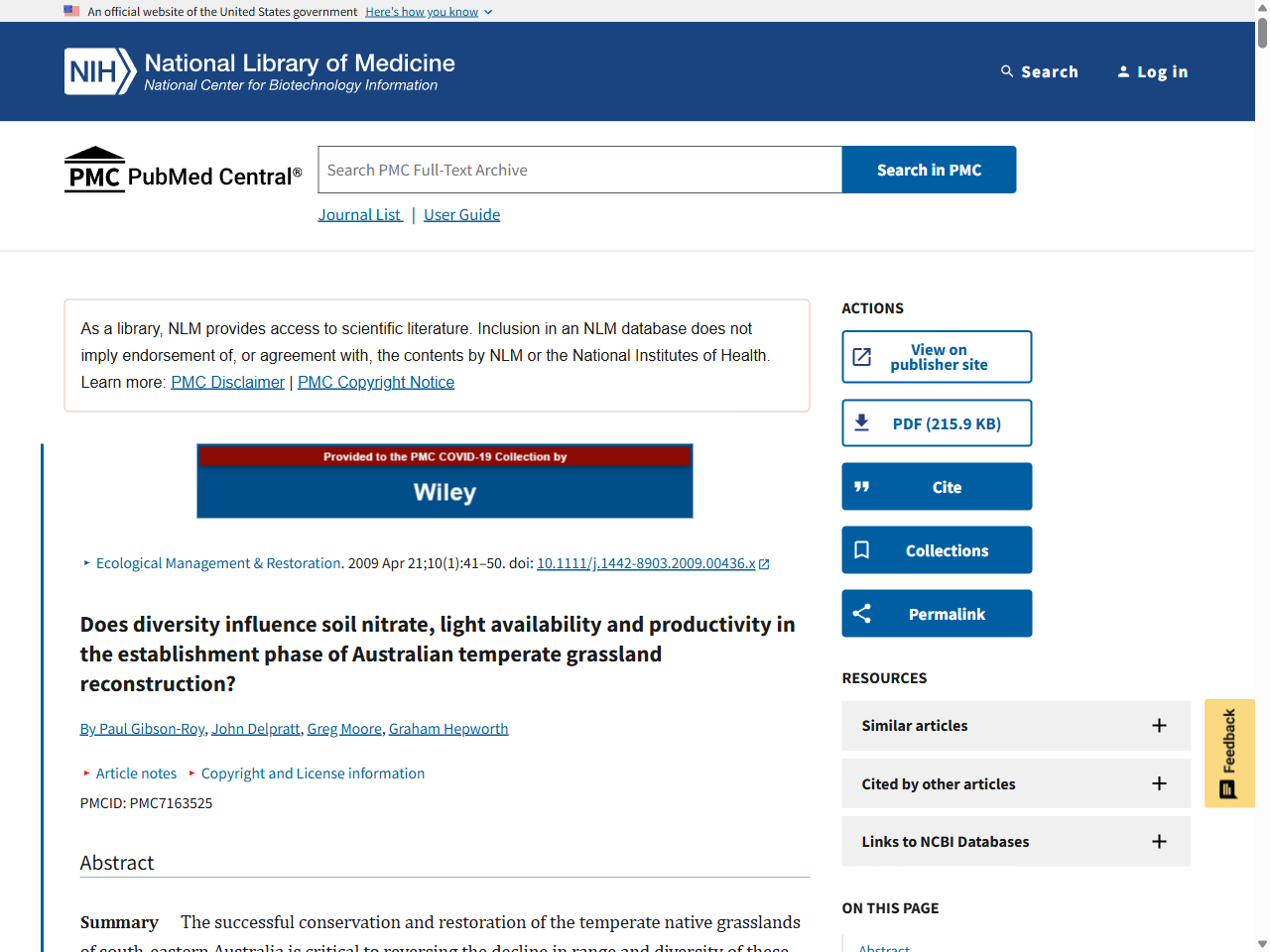This screenshot has width=1270, height=952.
Task: Click the Search PMC Full-Text Archive field
Action: 579,171
